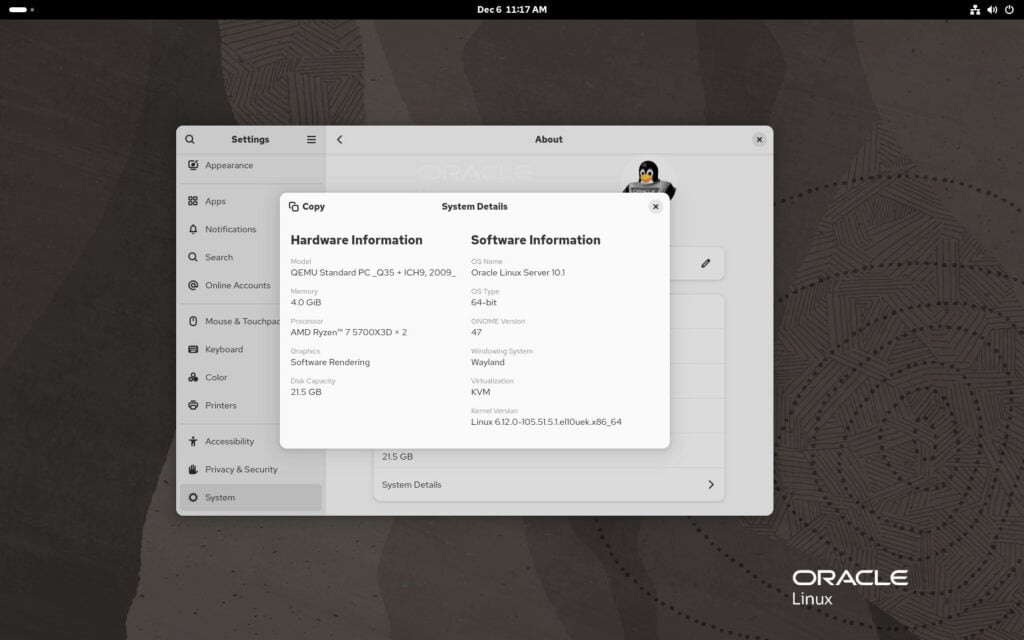Select the Color settings icon

(x=192, y=377)
